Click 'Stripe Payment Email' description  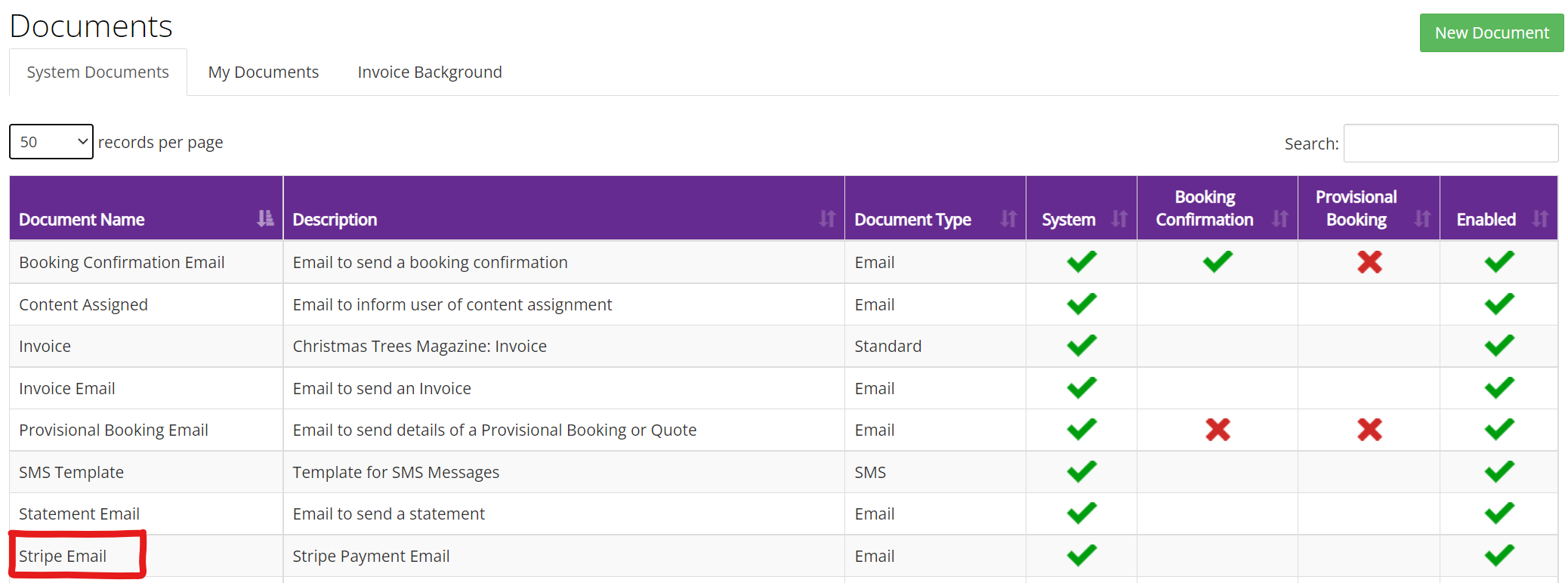(371, 556)
